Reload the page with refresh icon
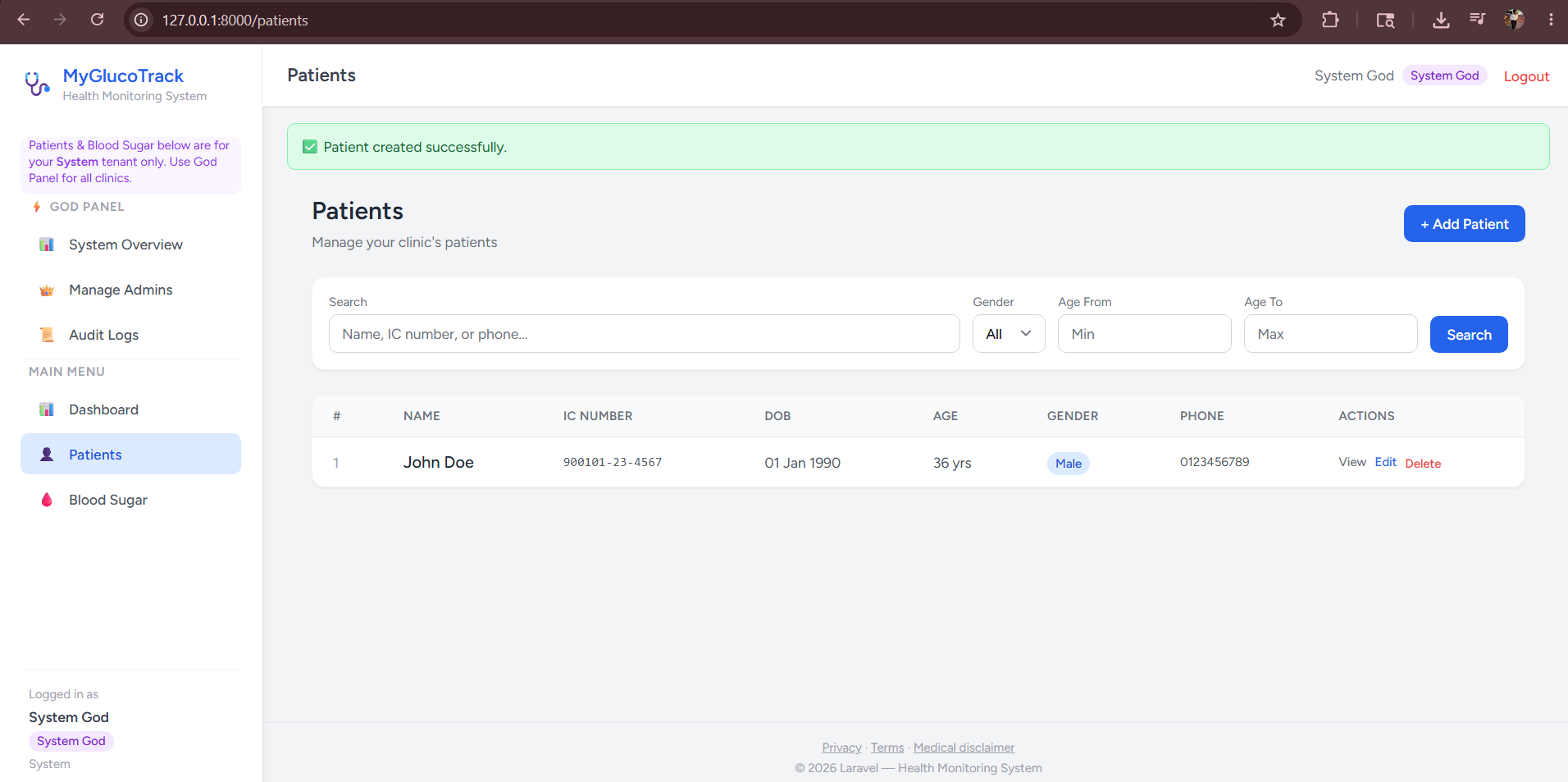This screenshot has height=782, width=1568. pyautogui.click(x=97, y=20)
